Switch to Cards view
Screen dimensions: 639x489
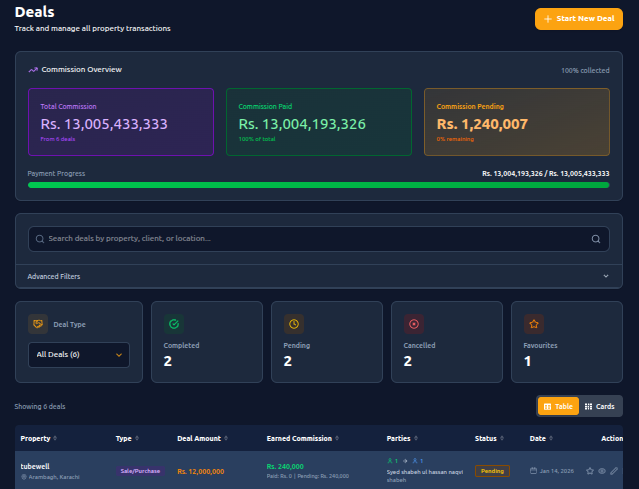click(x=599, y=406)
